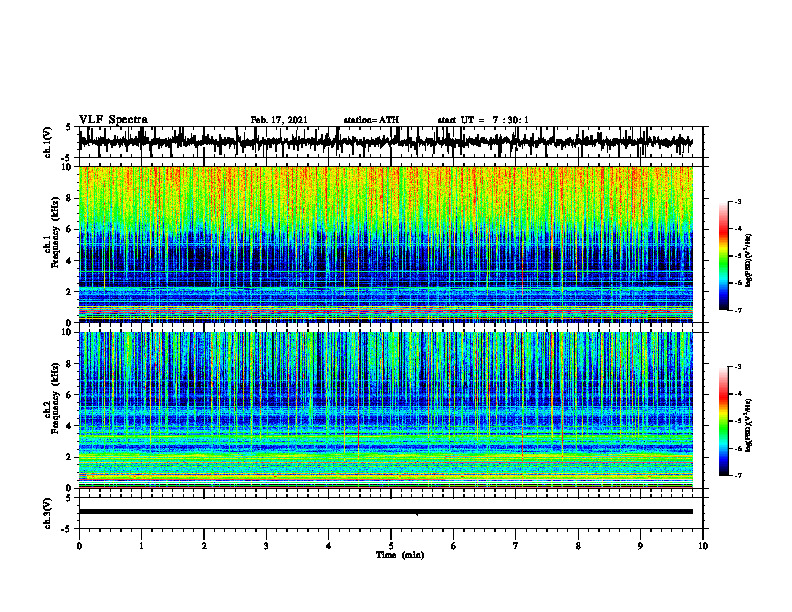The width and height of the screenshot is (792, 612).
Task: Click time axis tick label 7
Action: [516, 546]
